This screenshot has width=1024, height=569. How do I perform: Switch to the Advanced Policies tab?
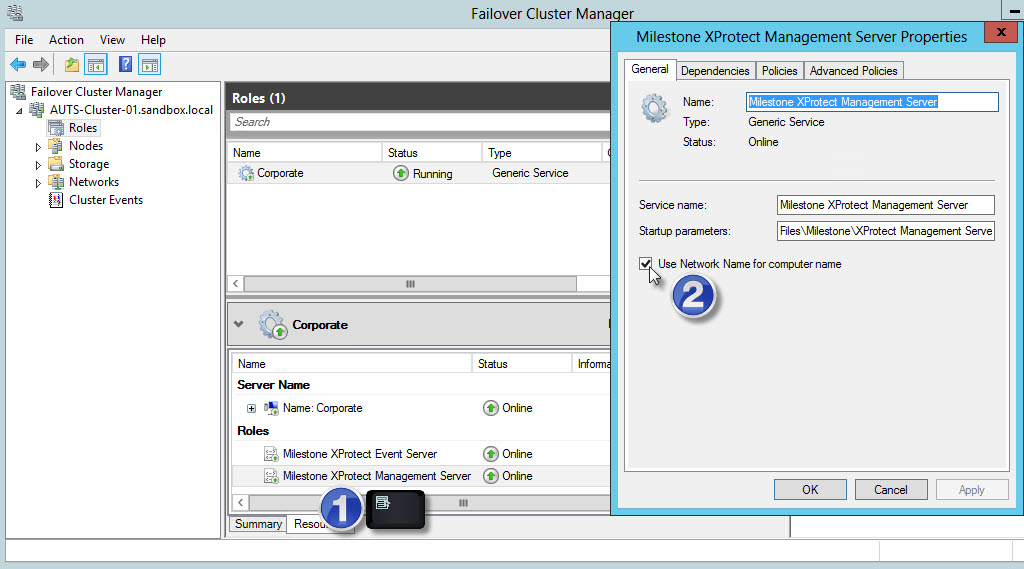pos(854,71)
